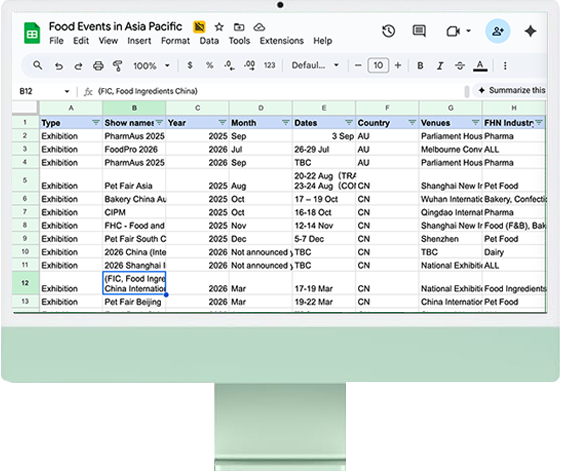
Task: Select the CIPM cell
Action: [x=134, y=212]
